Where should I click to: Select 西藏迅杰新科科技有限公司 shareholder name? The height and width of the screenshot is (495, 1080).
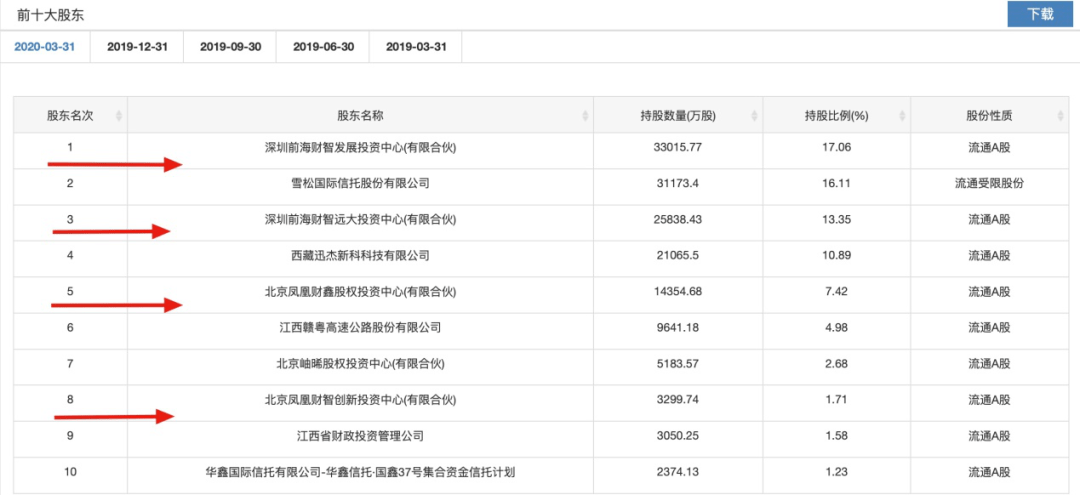pyautogui.click(x=360, y=255)
